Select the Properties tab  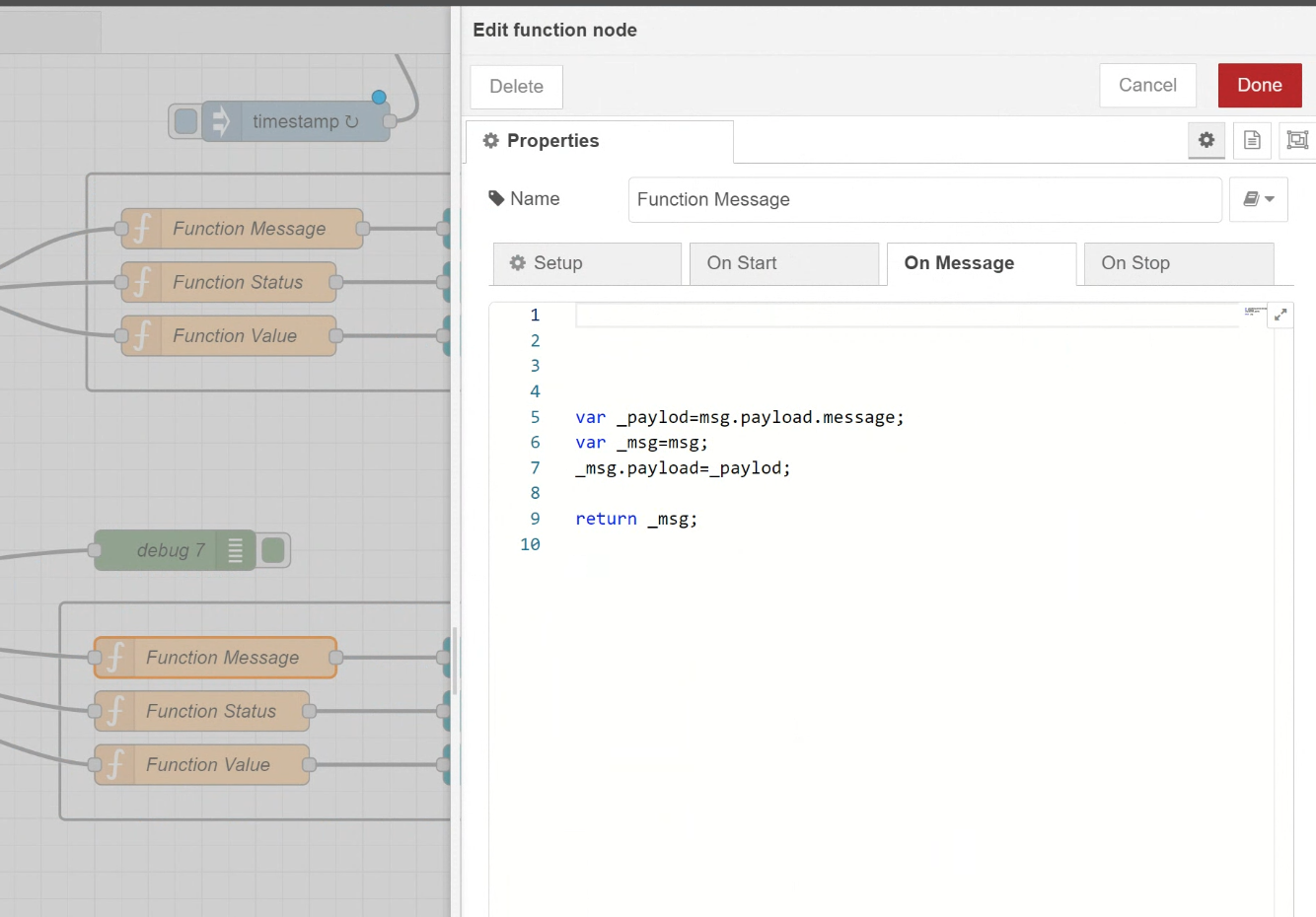(600, 141)
